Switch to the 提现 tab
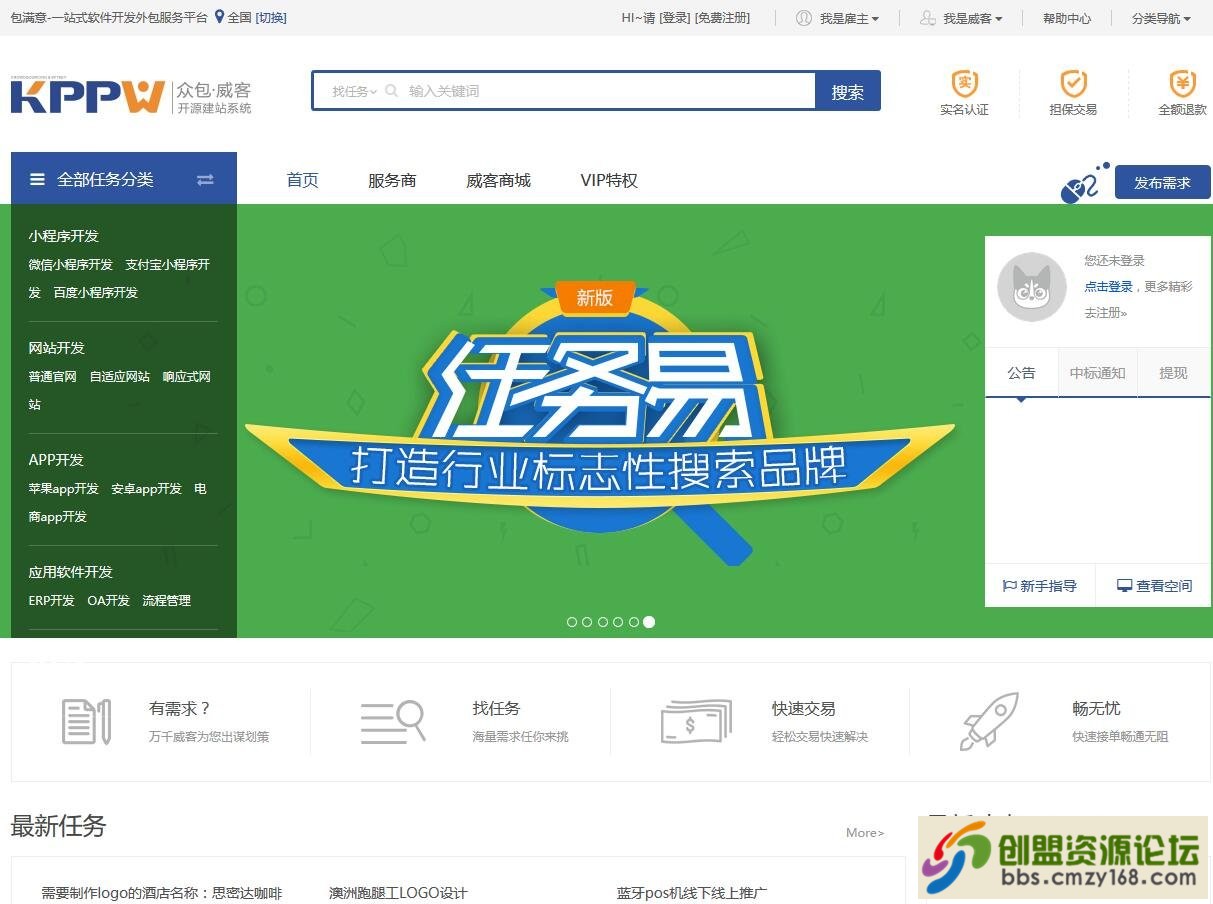This screenshot has width=1213, height=904. 1173,373
